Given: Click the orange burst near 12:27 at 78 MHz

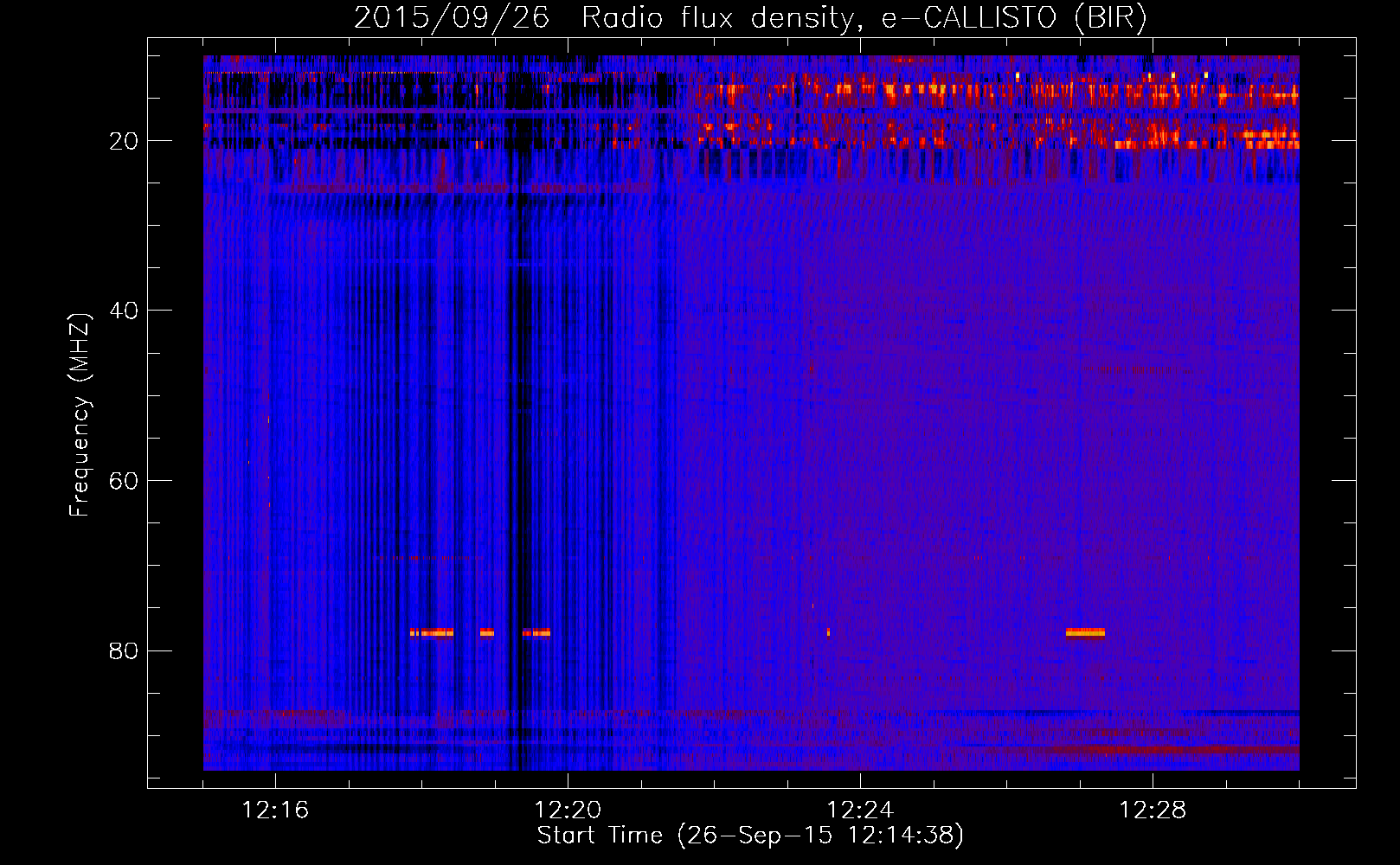Looking at the screenshot, I should point(1085,632).
